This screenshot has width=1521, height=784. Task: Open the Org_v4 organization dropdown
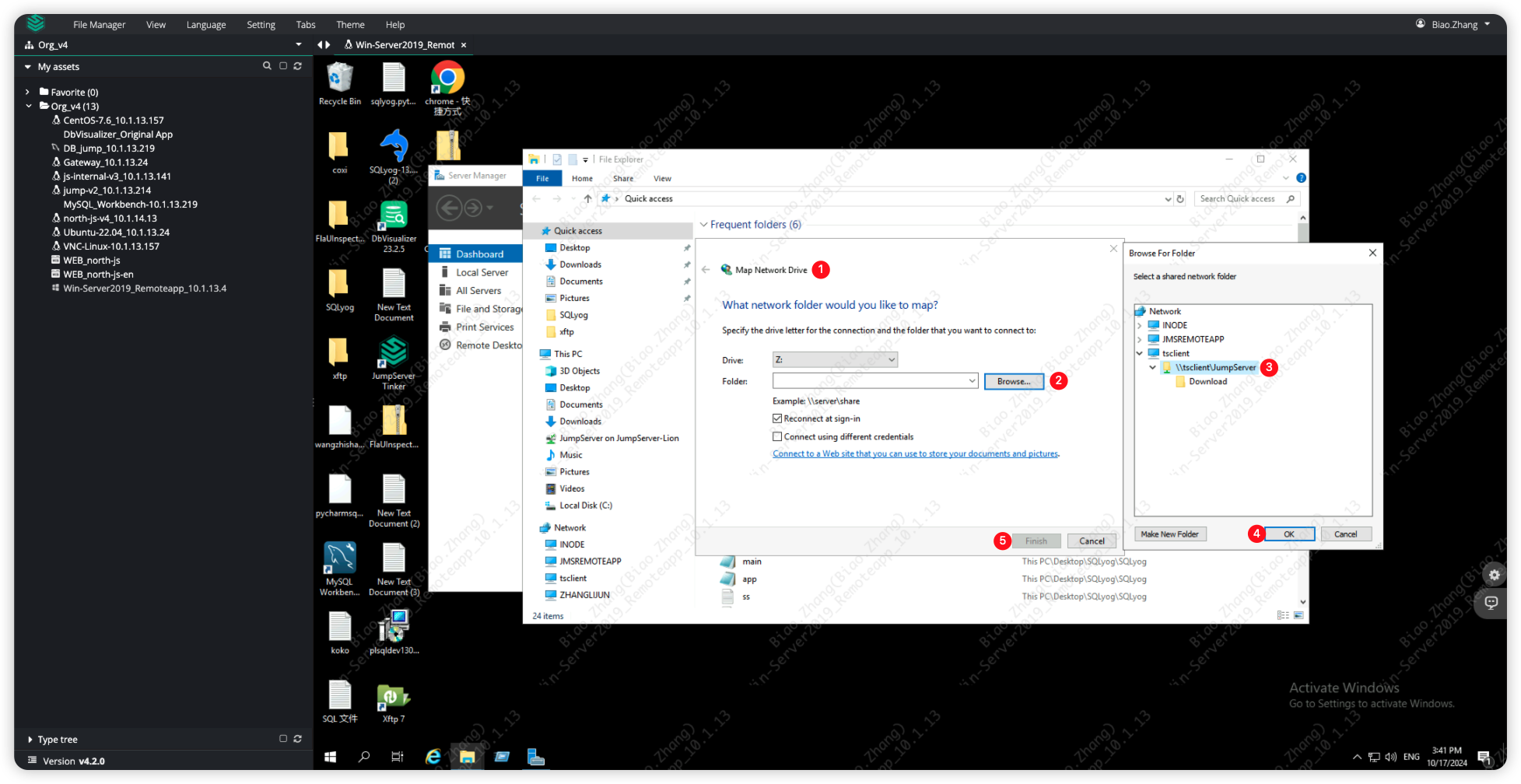(299, 45)
